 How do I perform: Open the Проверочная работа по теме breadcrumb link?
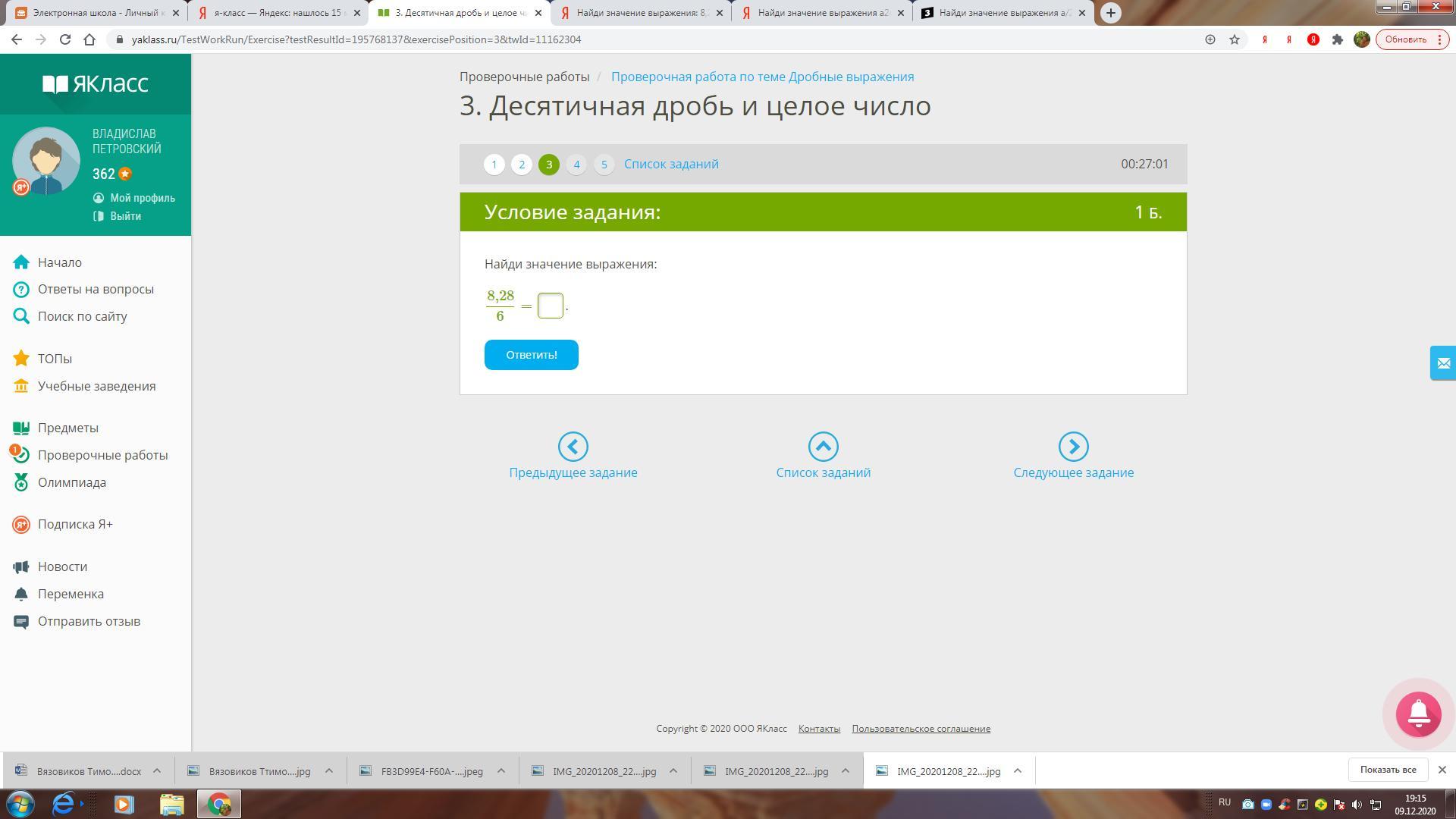coord(762,77)
